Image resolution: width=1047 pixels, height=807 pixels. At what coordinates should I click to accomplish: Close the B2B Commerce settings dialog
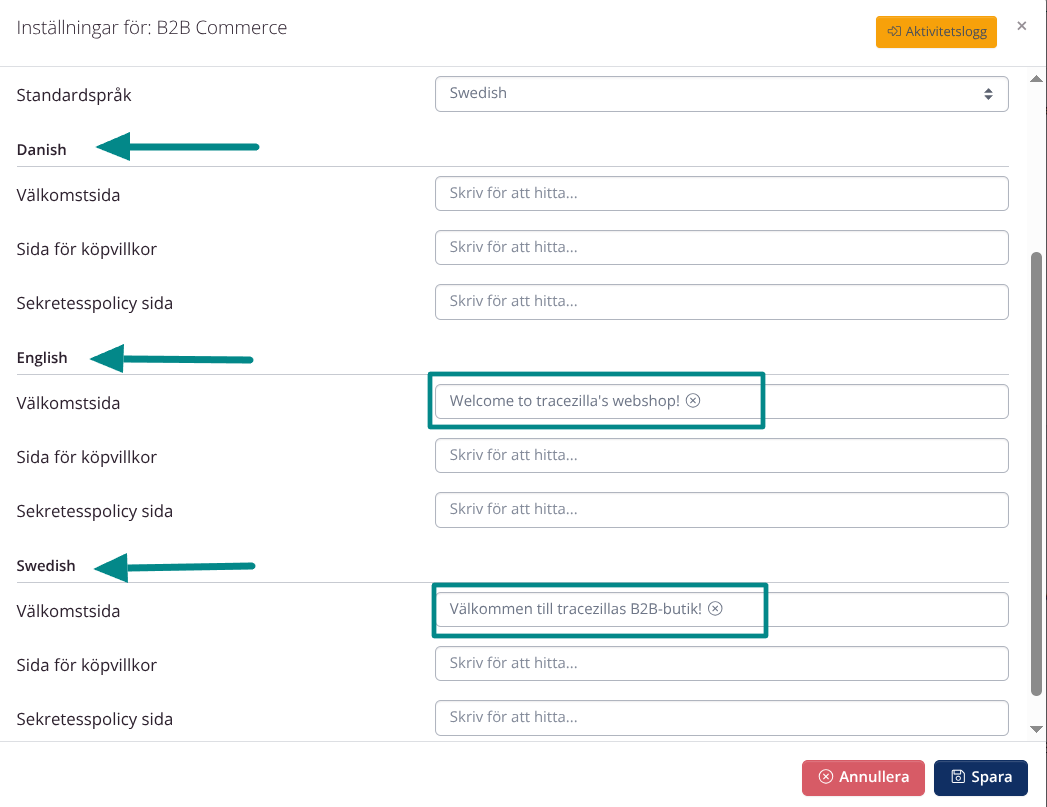tap(1021, 26)
